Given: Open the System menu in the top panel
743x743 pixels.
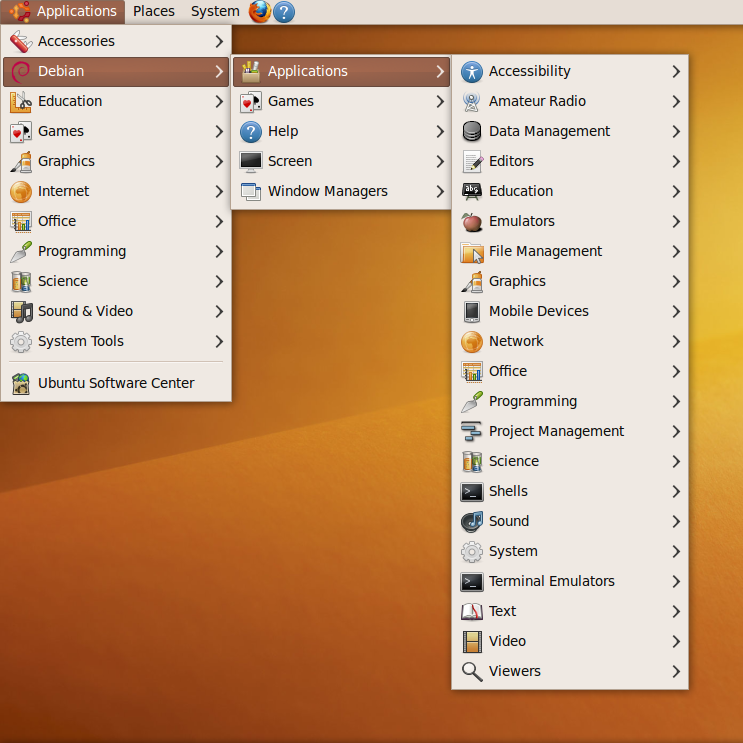Looking at the screenshot, I should click(x=215, y=11).
